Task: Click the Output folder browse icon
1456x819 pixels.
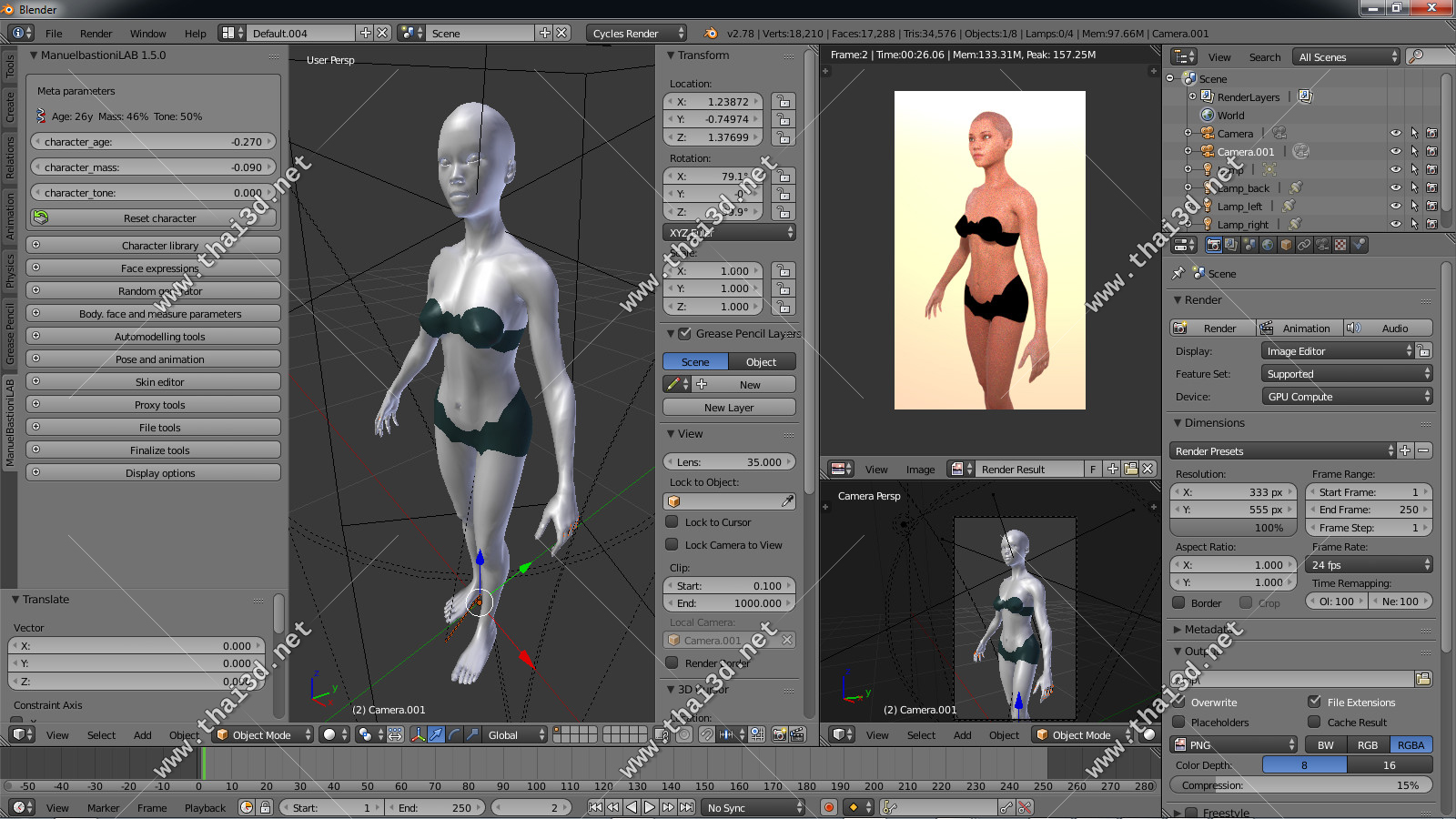Action: coord(1423,679)
